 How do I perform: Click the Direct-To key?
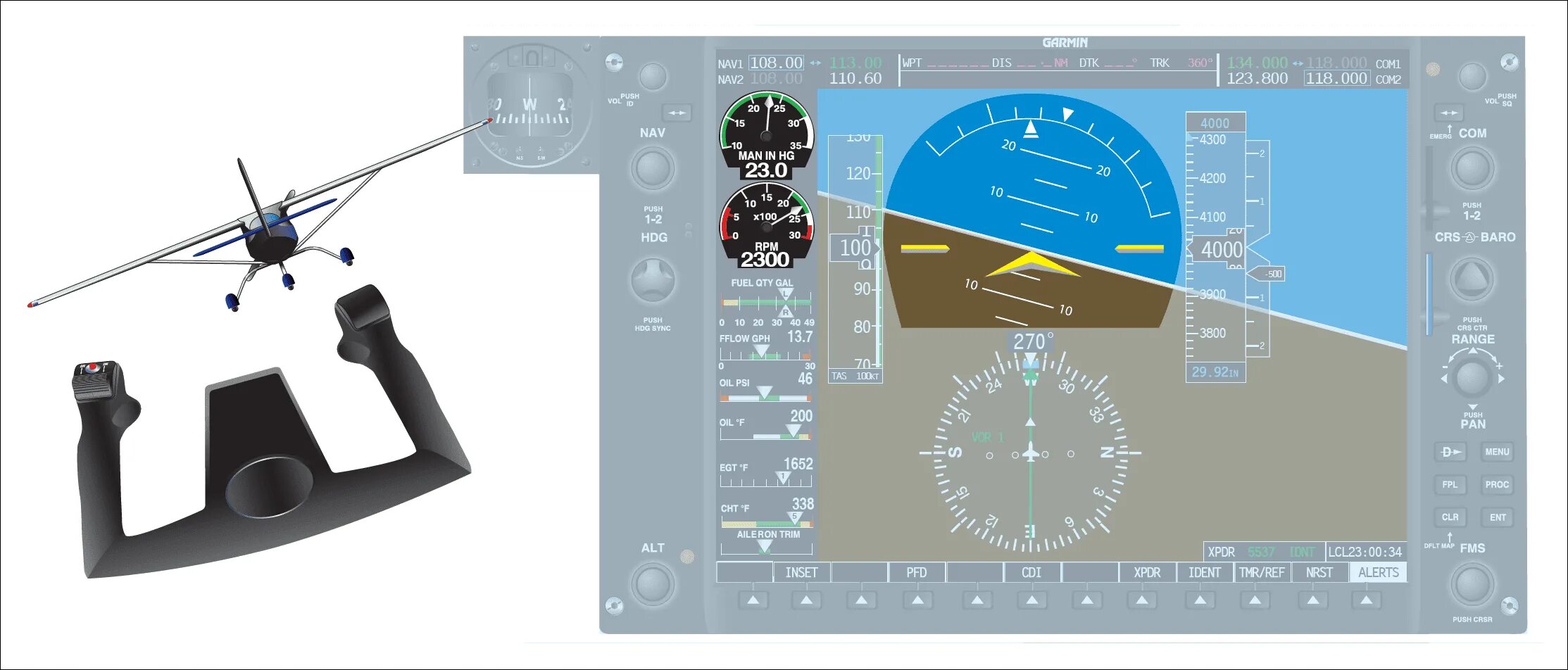coord(1450,452)
